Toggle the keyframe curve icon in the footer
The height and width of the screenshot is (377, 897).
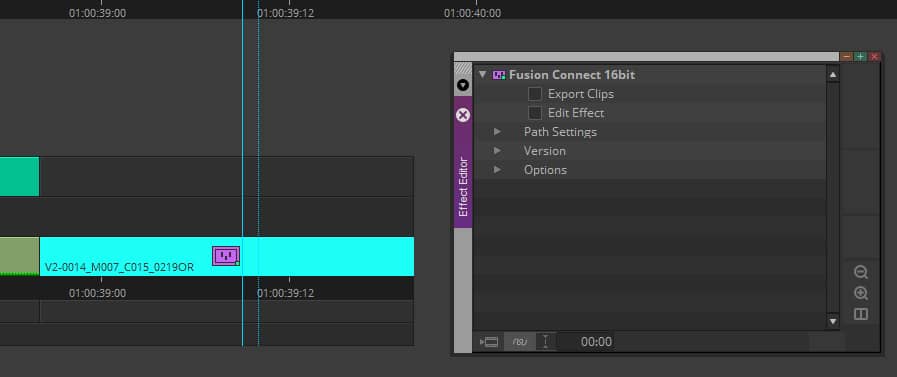click(x=519, y=342)
